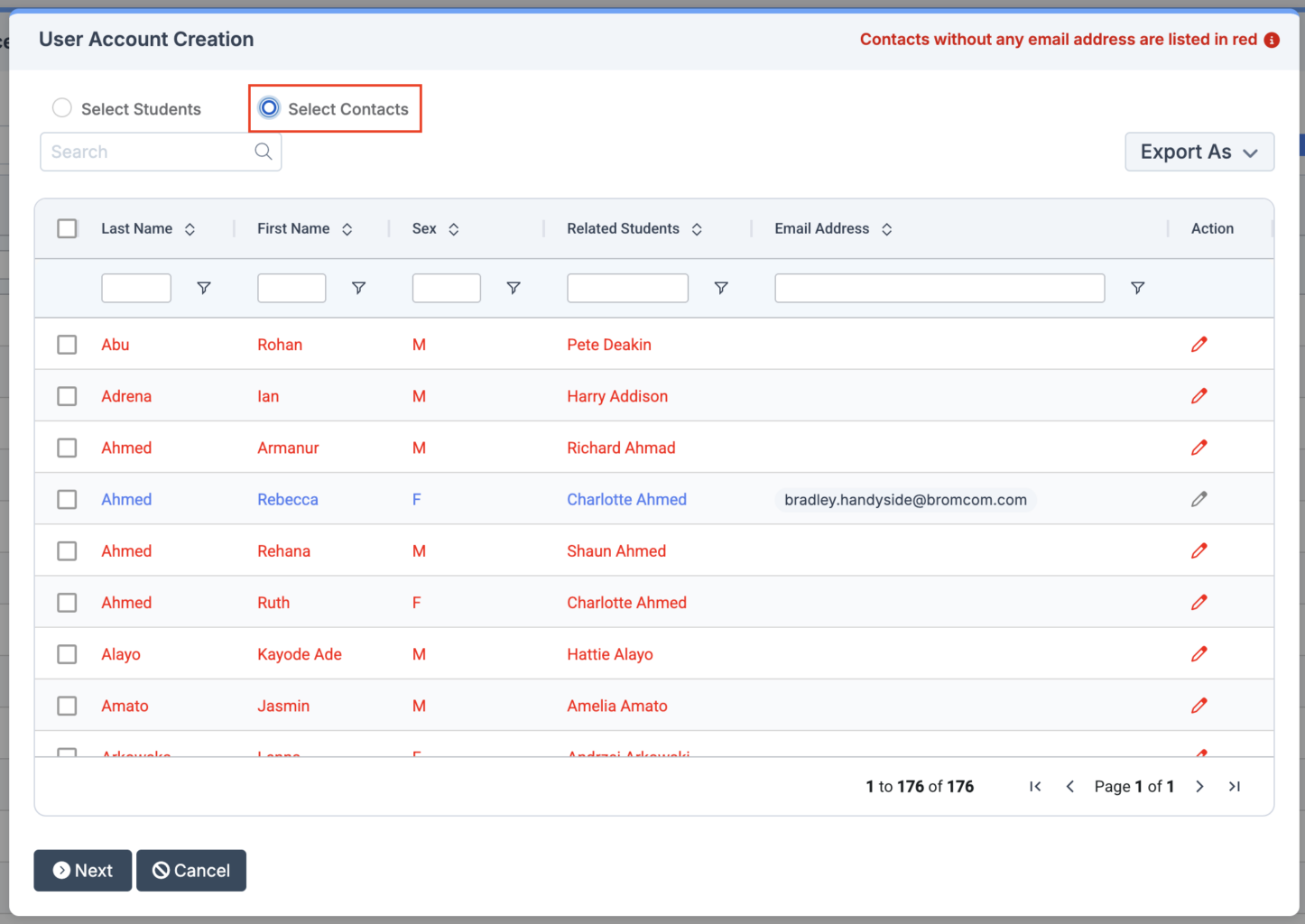Open the Email Address column filter funnel
The image size is (1305, 924).
coord(1137,287)
